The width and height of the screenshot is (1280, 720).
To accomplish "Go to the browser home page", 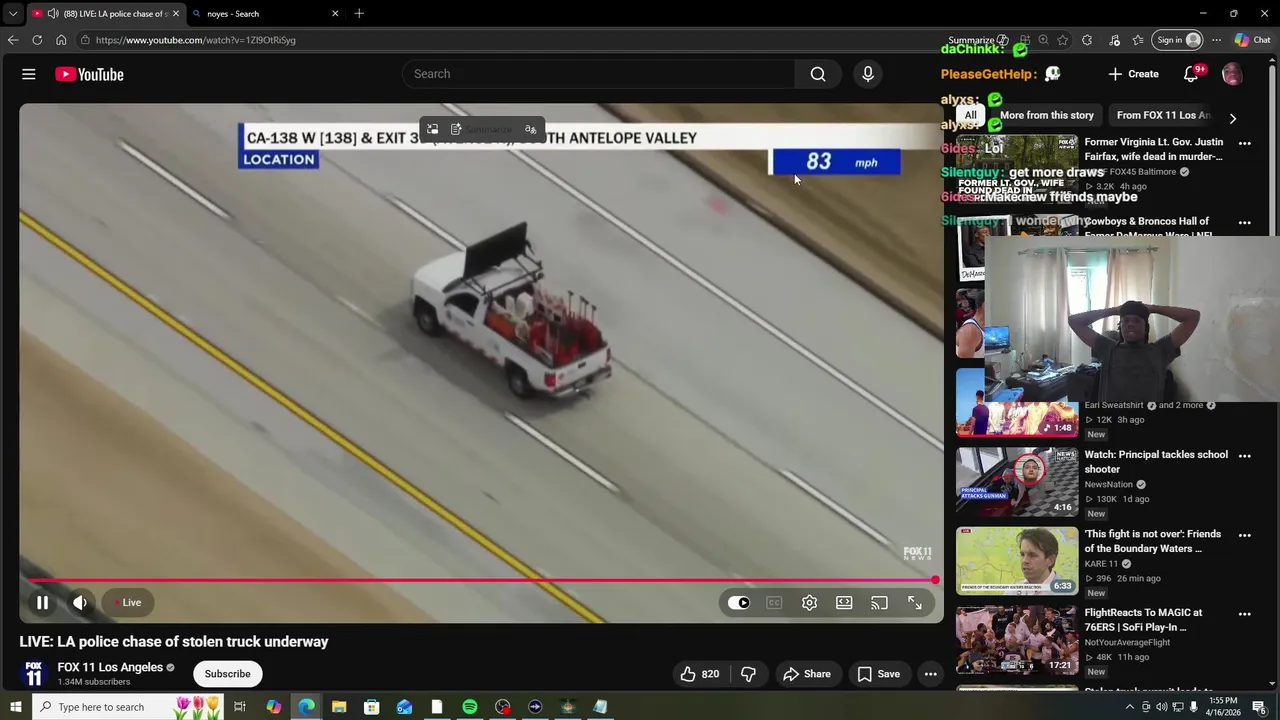I will coord(61,40).
